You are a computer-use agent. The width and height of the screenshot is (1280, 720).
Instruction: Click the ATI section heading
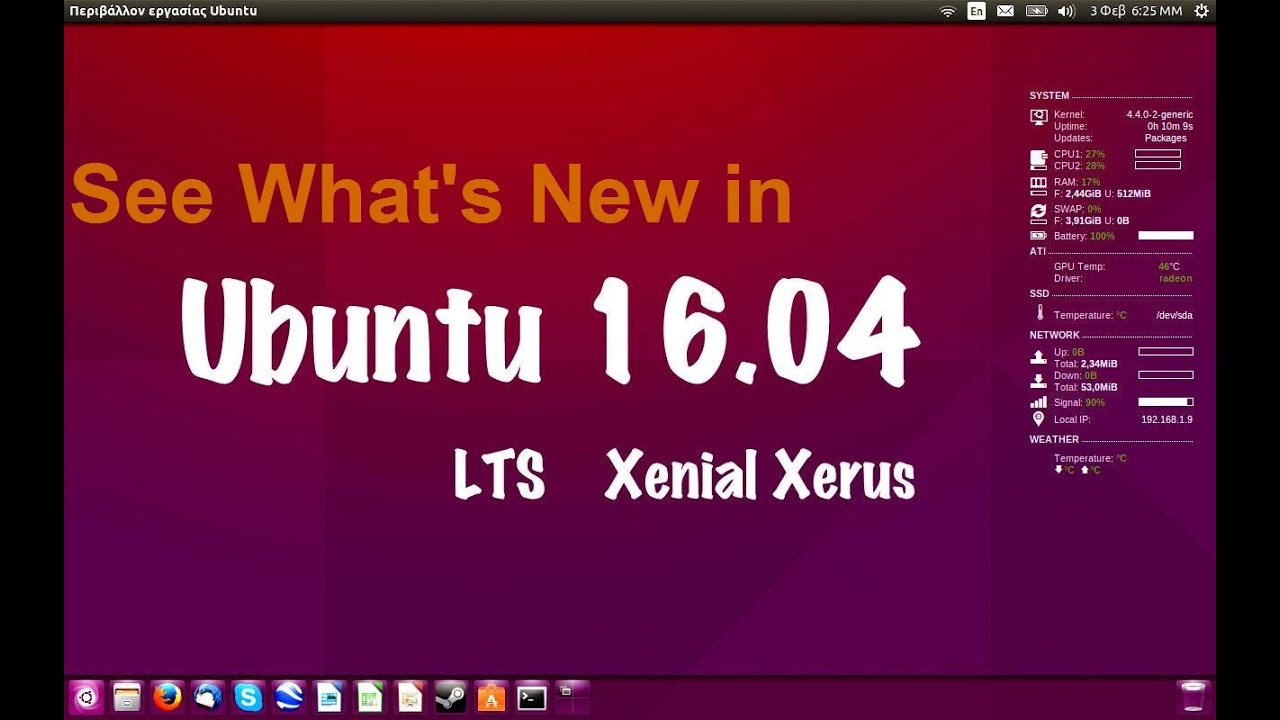pos(1038,252)
